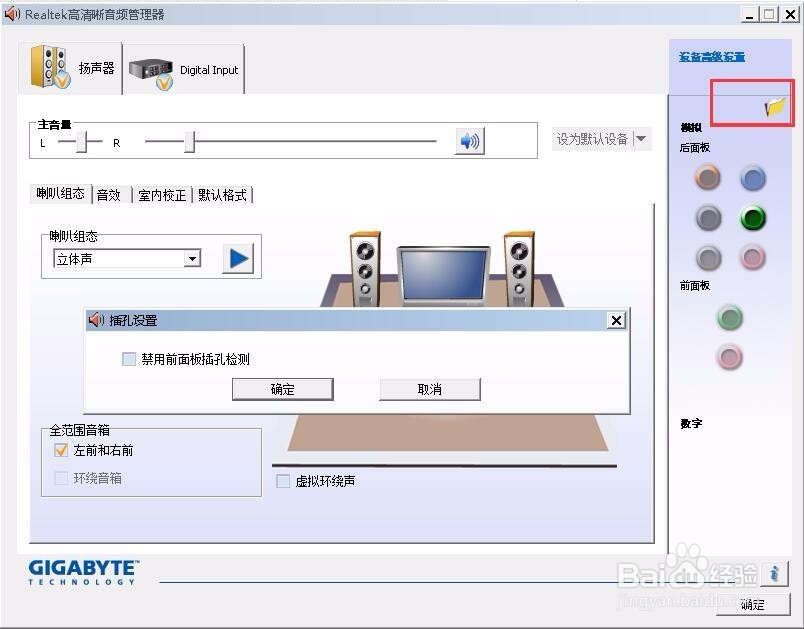Click 确定 in the 插孔设置 dialog
The width and height of the screenshot is (804, 629).
[x=282, y=389]
